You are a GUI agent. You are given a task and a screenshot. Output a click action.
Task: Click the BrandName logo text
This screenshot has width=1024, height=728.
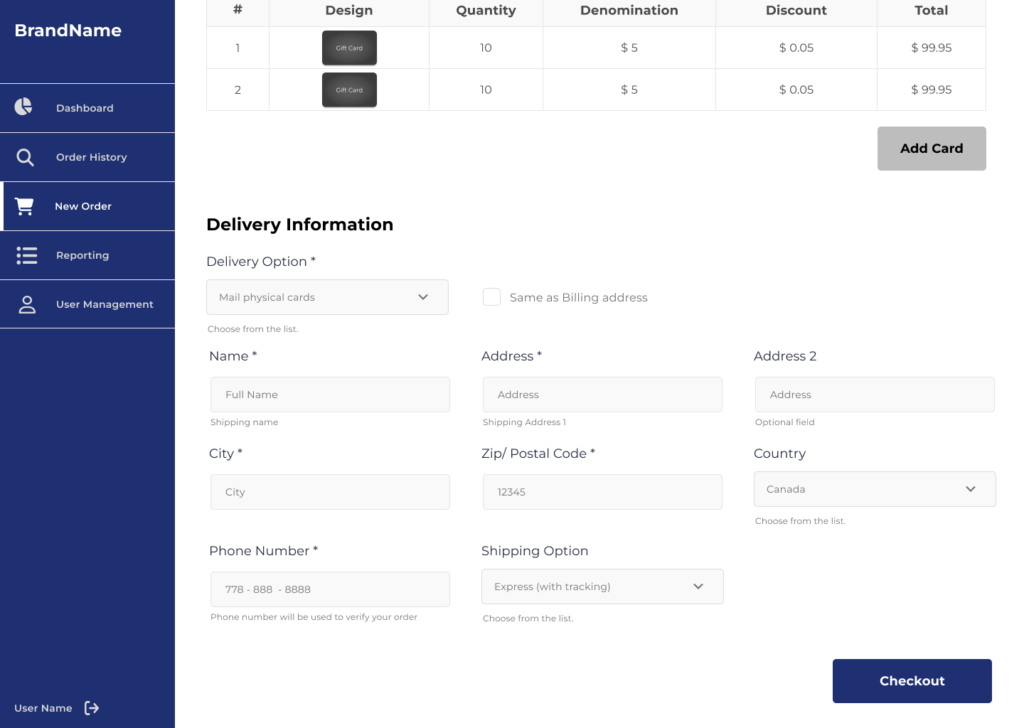[x=68, y=31]
